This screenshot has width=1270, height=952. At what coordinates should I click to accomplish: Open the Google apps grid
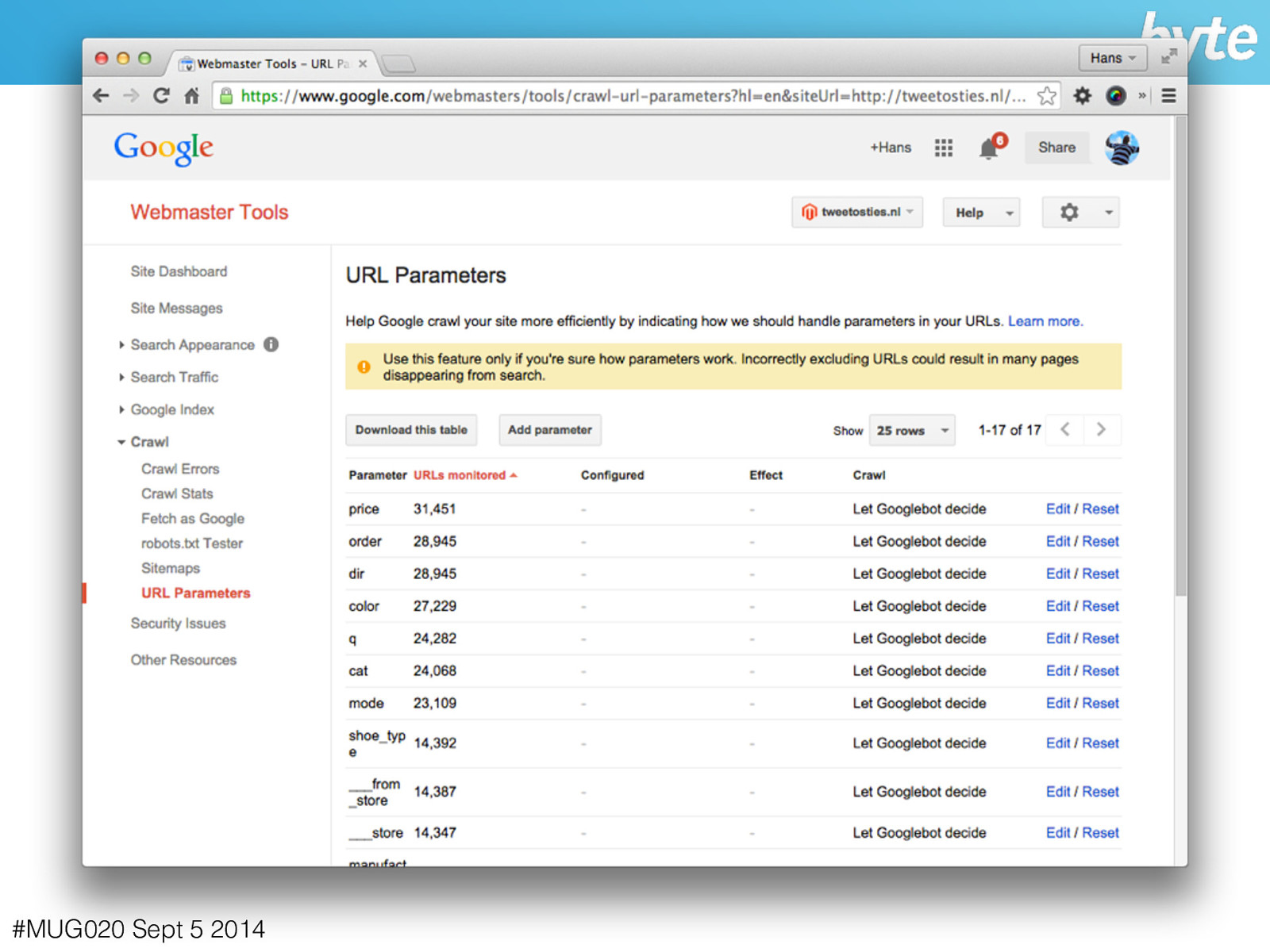[x=943, y=148]
